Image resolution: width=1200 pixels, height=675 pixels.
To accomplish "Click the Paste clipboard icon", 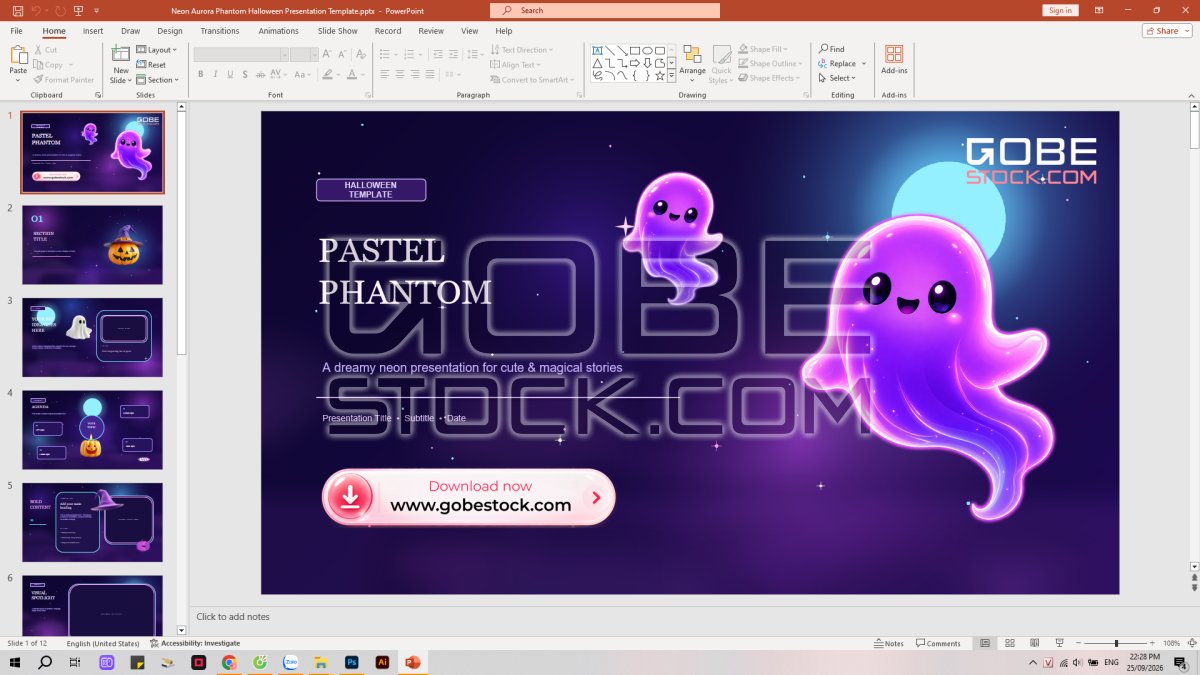I will coord(18,56).
